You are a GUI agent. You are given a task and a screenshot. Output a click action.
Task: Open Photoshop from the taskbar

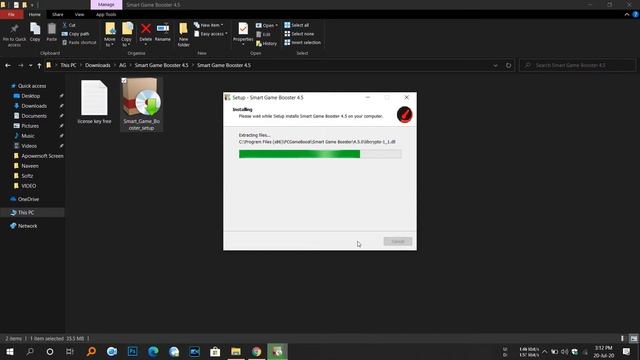coord(133,351)
